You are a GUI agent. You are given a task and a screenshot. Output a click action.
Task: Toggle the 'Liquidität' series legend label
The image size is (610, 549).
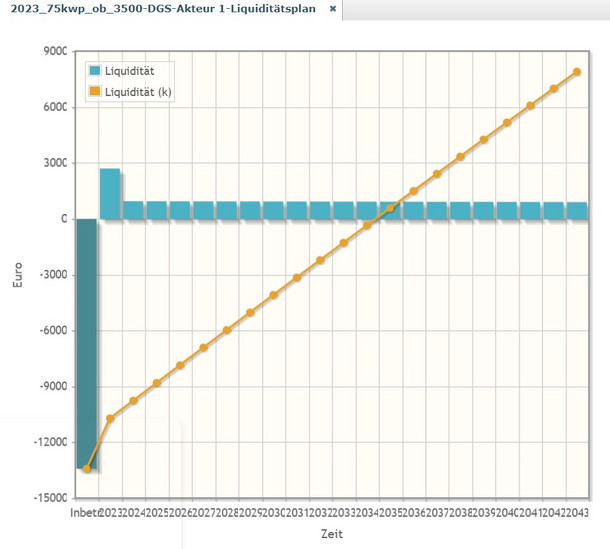click(x=129, y=71)
